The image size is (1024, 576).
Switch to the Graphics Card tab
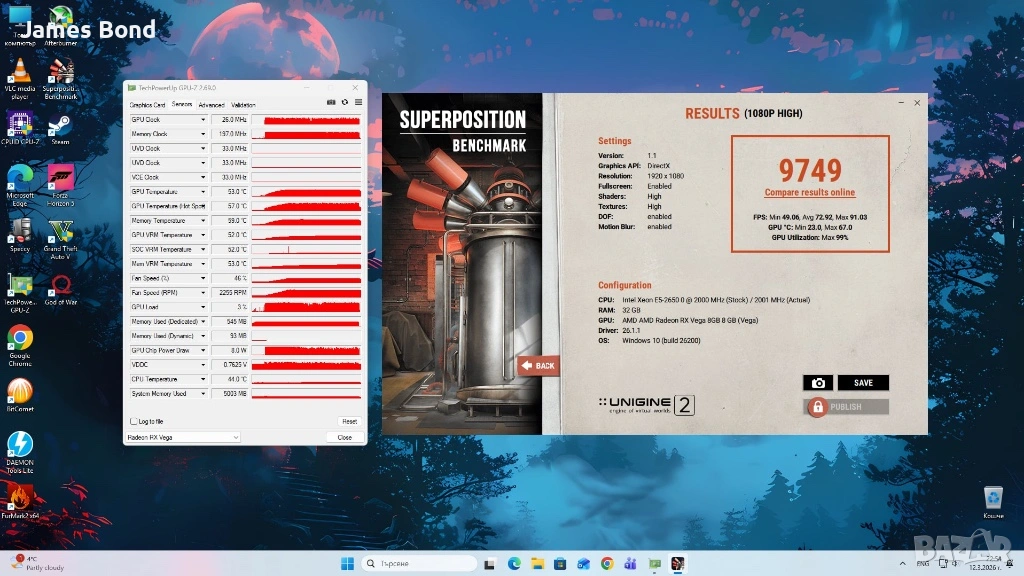click(147, 104)
